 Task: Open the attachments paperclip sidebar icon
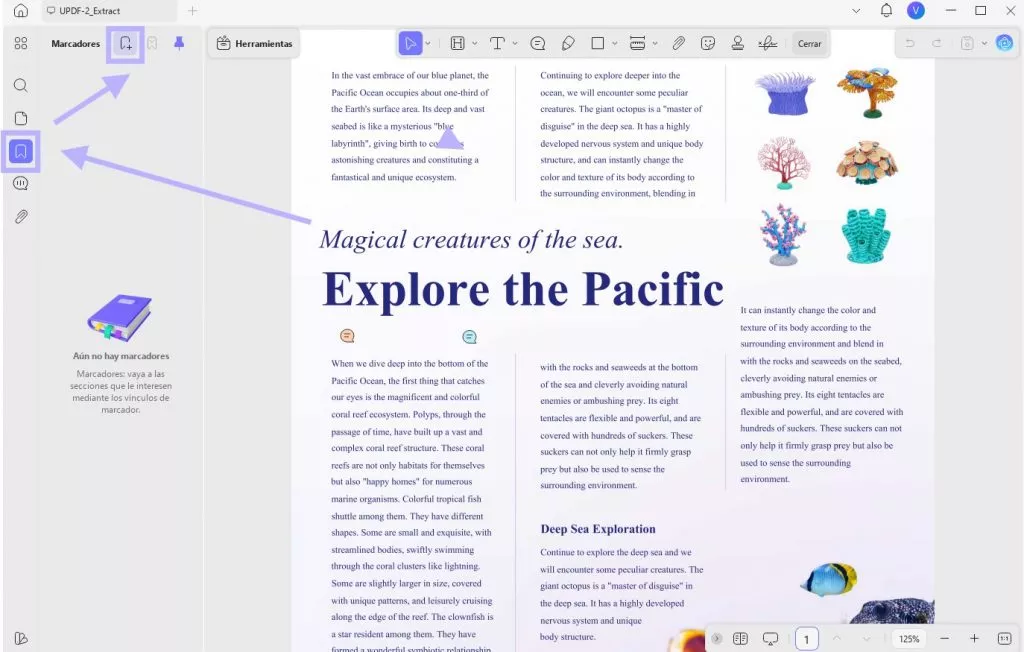(21, 217)
